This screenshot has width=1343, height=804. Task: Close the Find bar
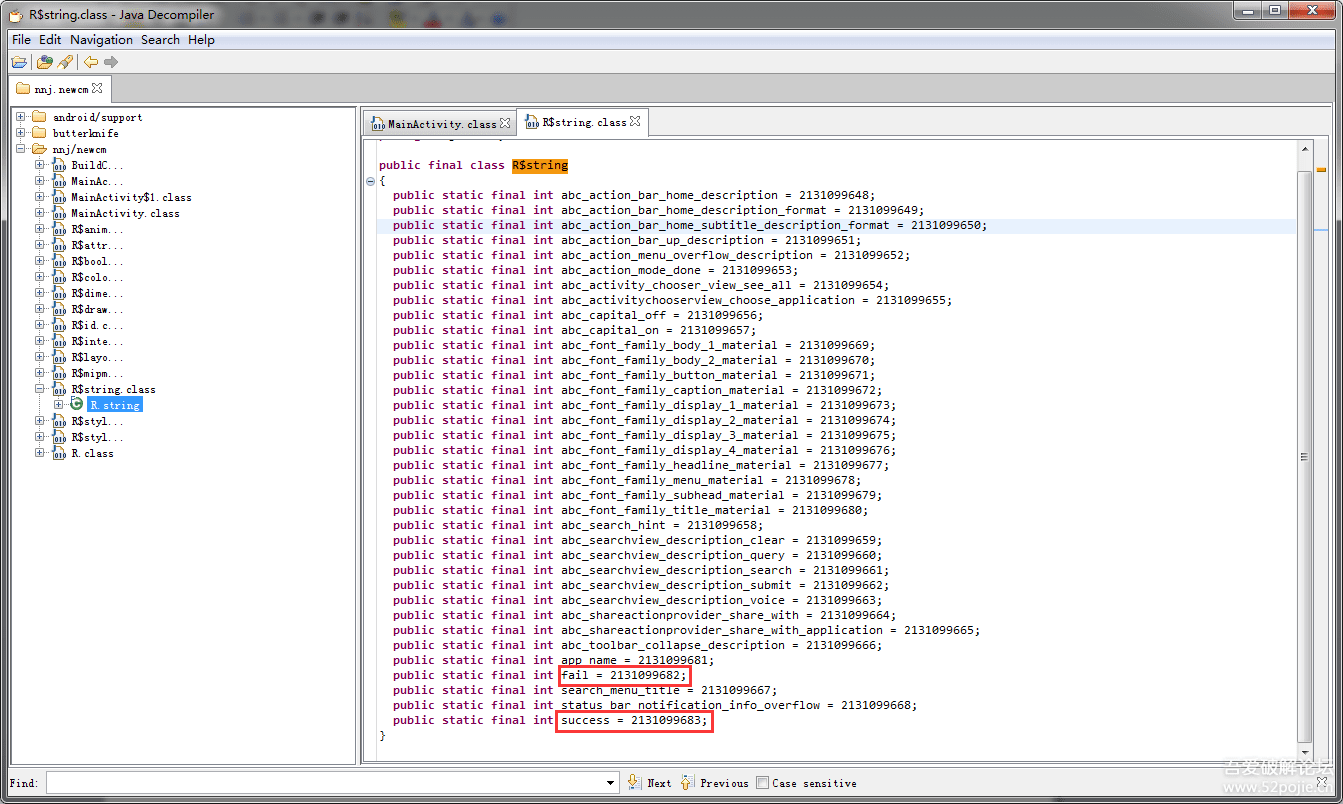click(x=1323, y=781)
